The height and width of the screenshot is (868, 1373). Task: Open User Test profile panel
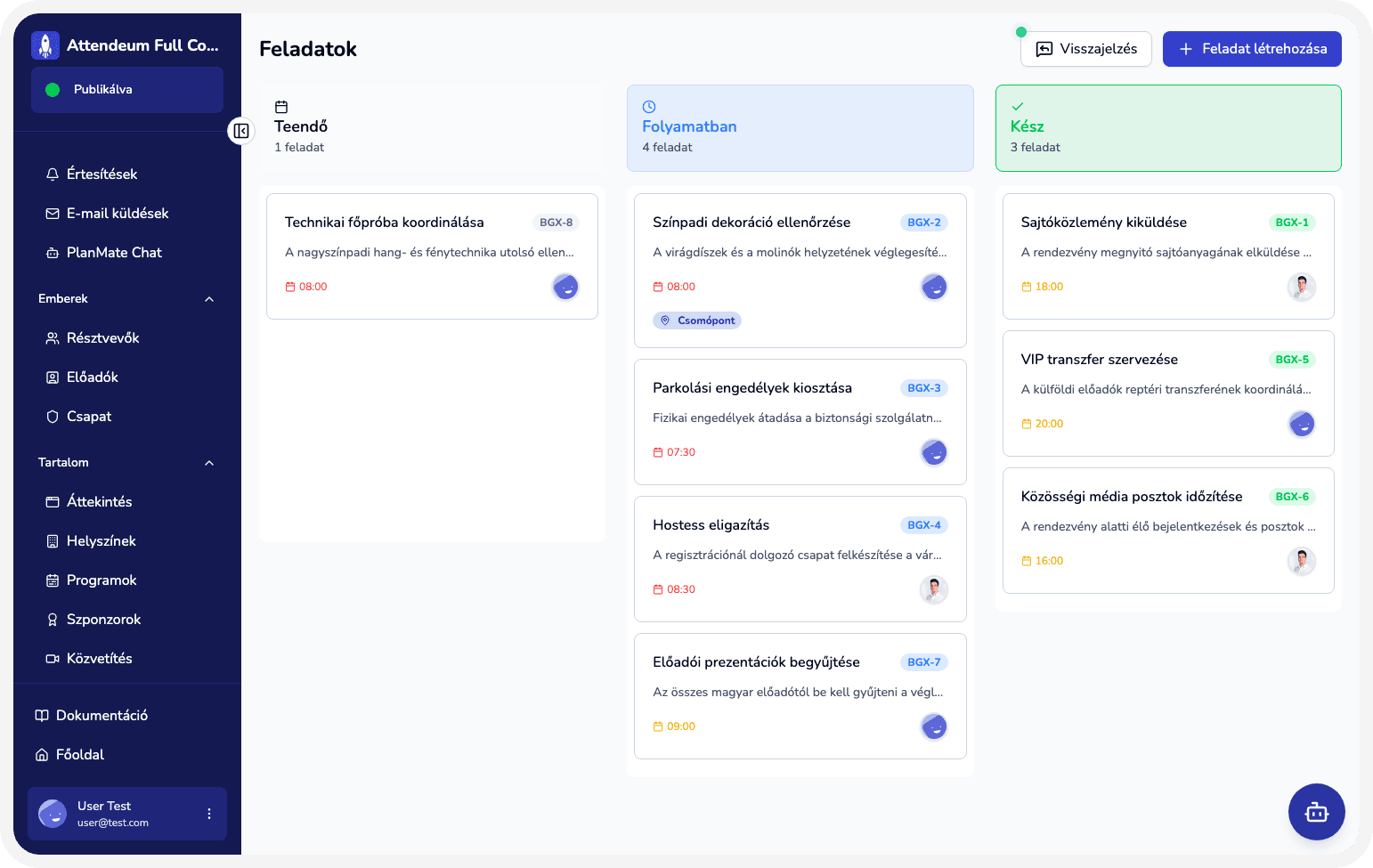coord(127,814)
